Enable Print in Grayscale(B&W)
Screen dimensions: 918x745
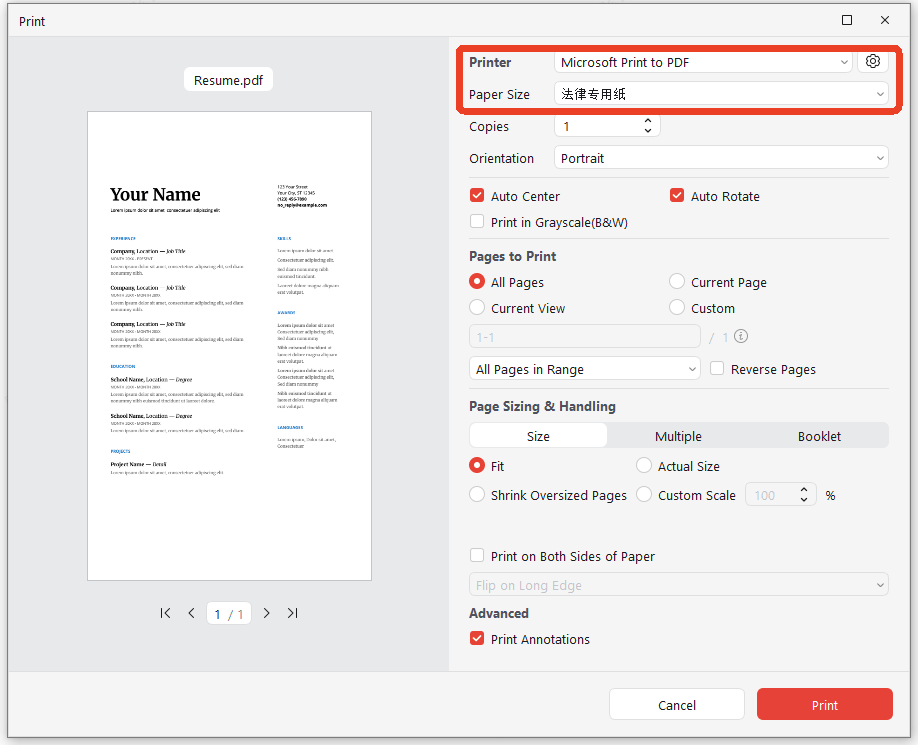(477, 222)
